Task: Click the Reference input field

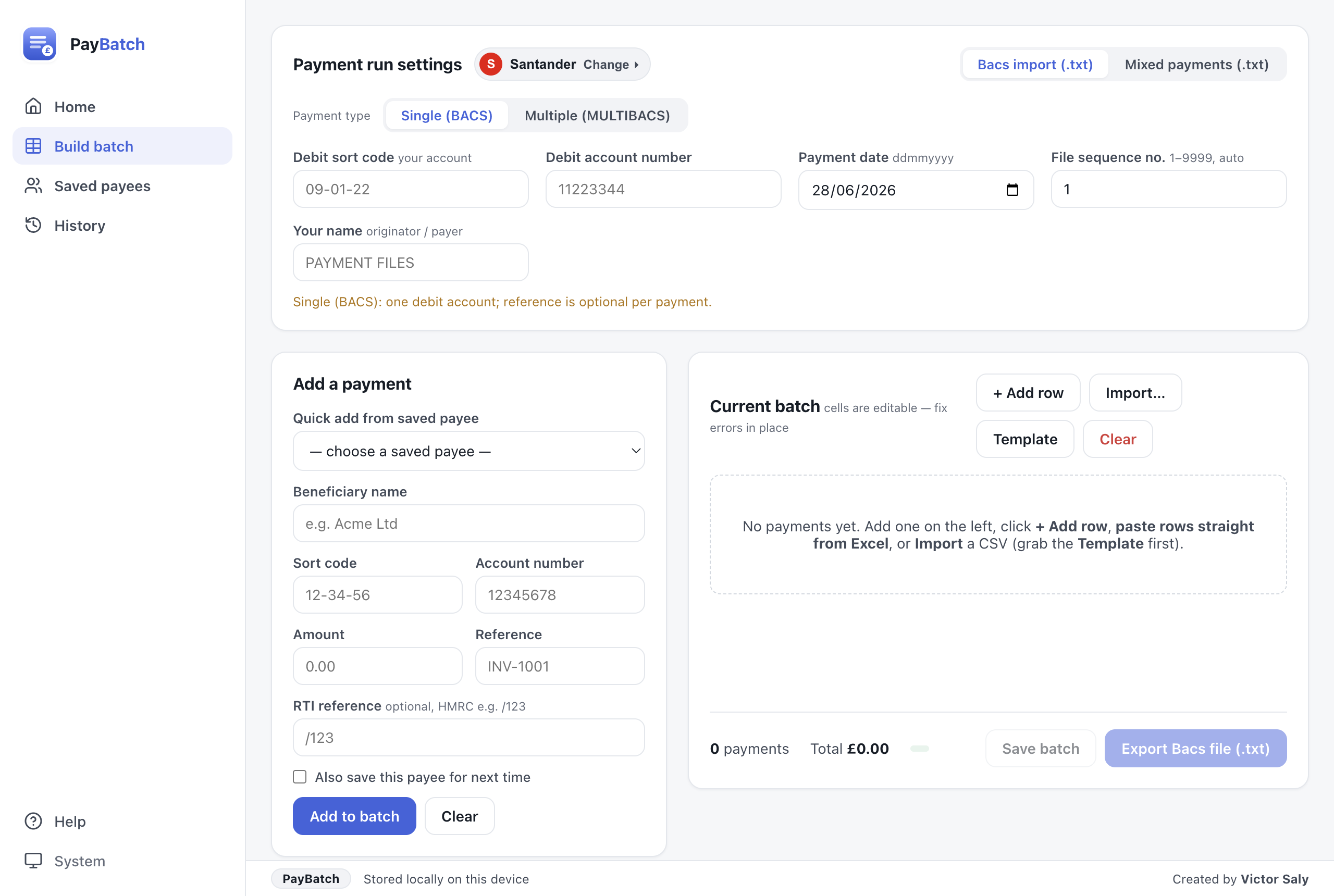Action: [x=560, y=666]
